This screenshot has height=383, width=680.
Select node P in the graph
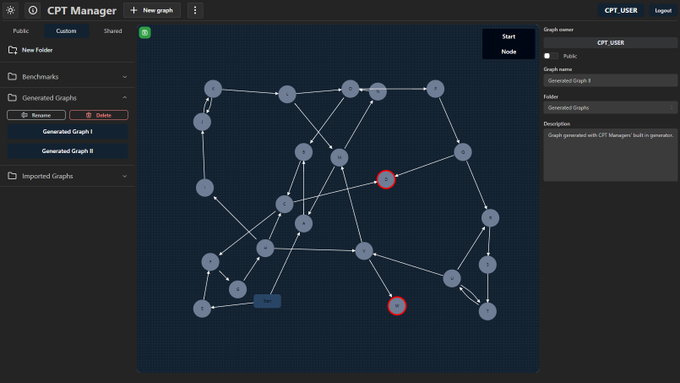435,89
